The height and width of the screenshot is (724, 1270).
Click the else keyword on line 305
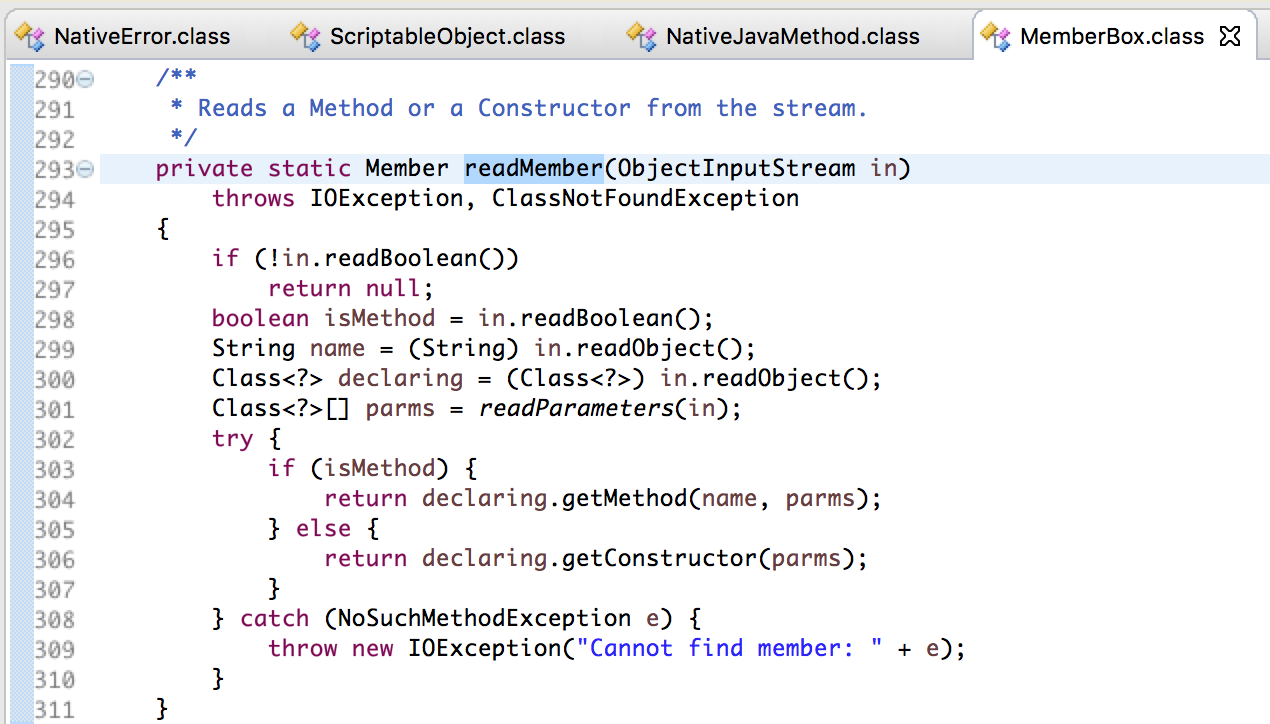click(324, 528)
